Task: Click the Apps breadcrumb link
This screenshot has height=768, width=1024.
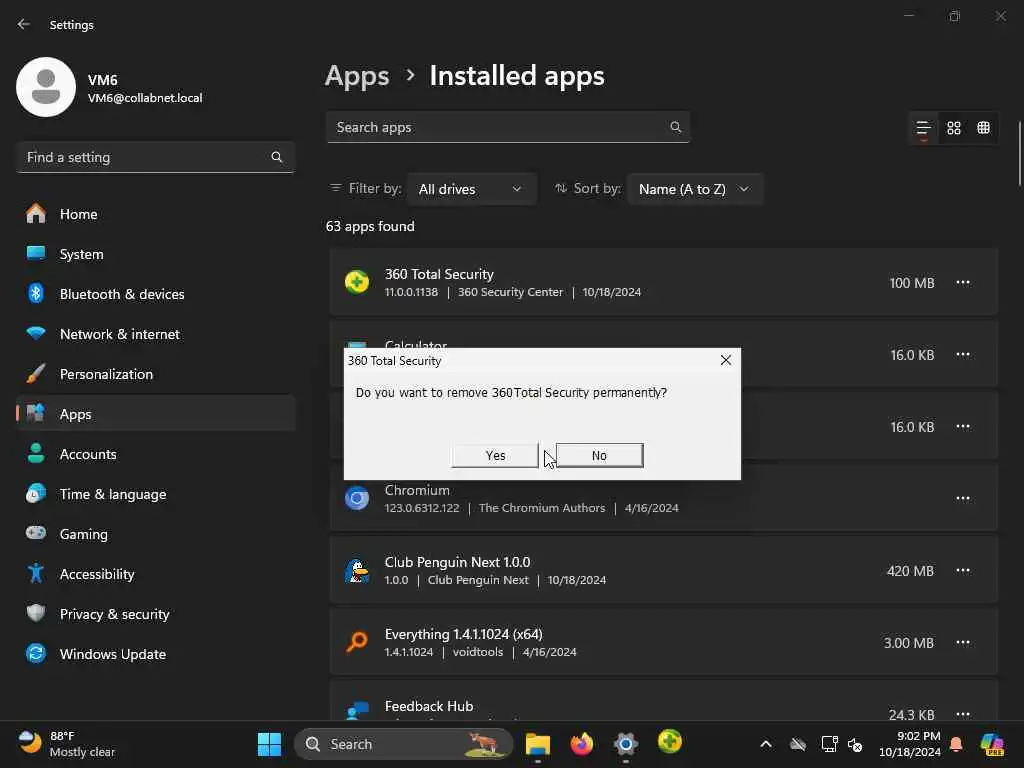Action: pyautogui.click(x=357, y=76)
